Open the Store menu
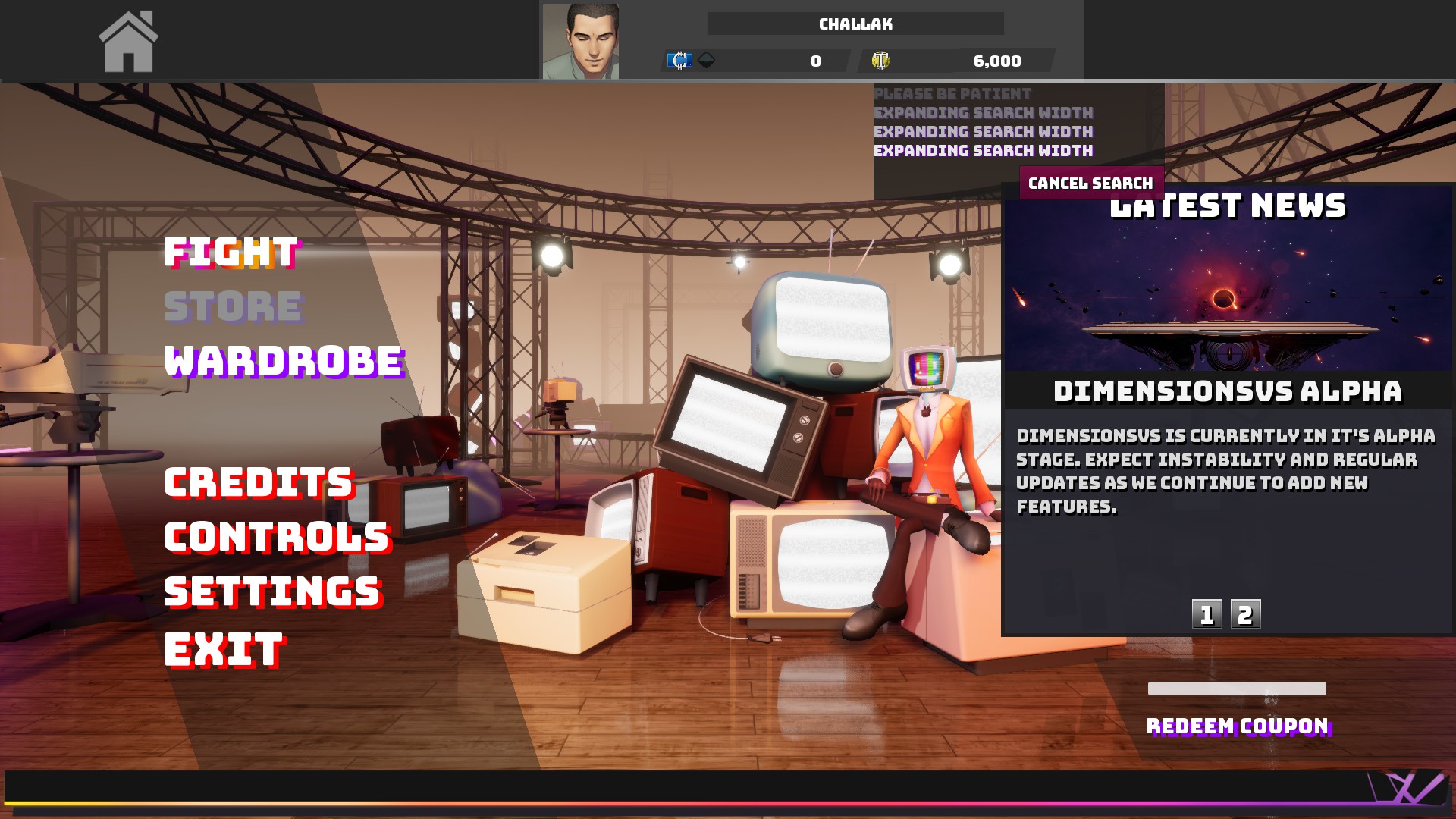Image resolution: width=1456 pixels, height=819 pixels. point(234,307)
